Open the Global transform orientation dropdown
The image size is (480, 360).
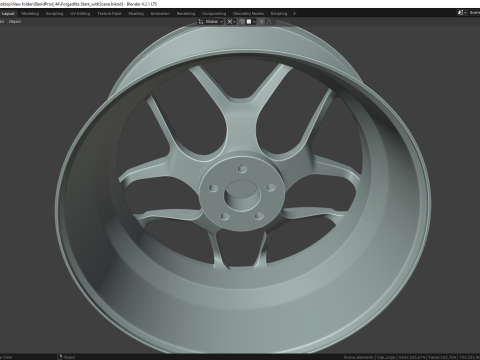[x=211, y=22]
